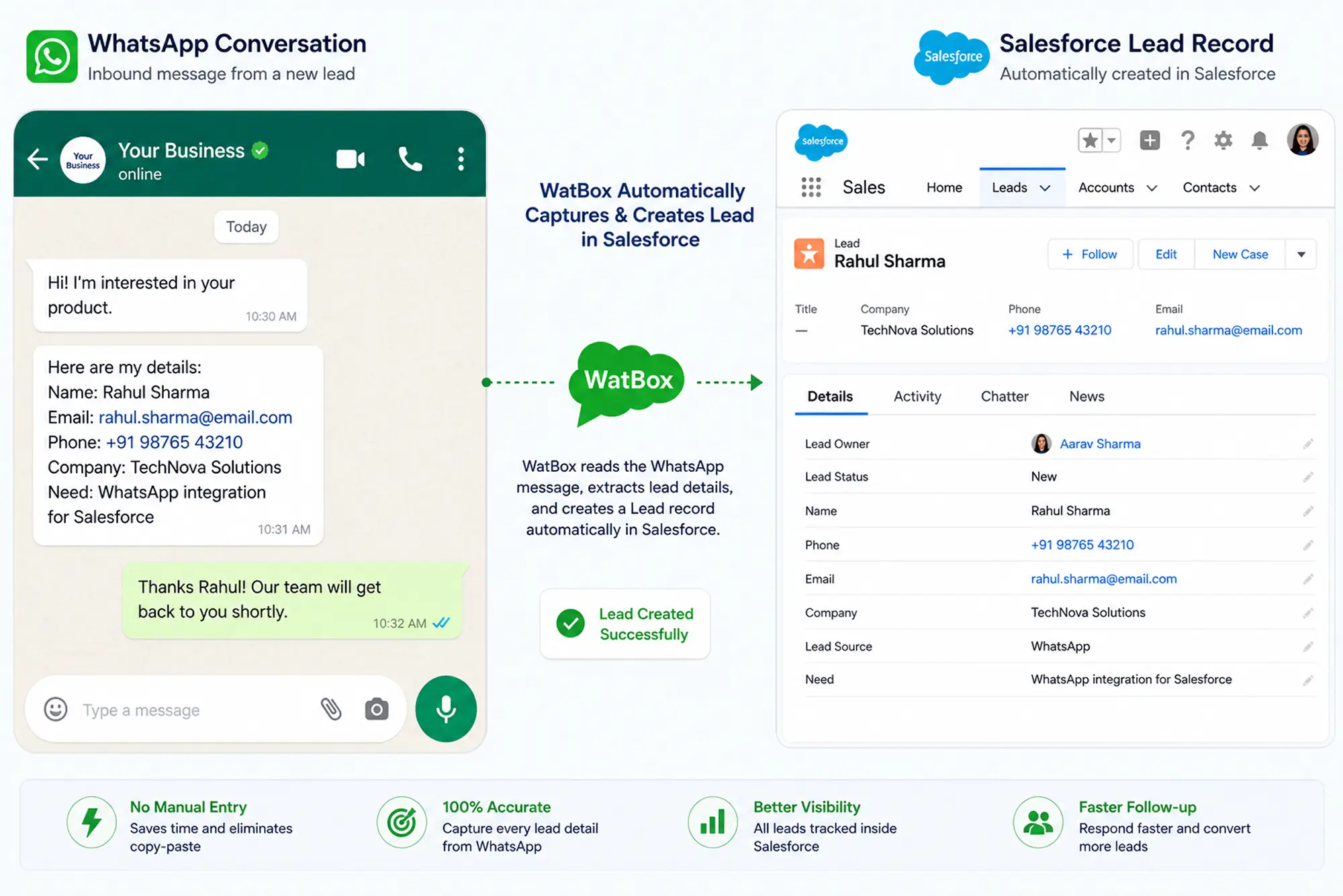1343x896 pixels.
Task: Open rahul.sharma@email.com link in chat message
Action: tap(195, 417)
